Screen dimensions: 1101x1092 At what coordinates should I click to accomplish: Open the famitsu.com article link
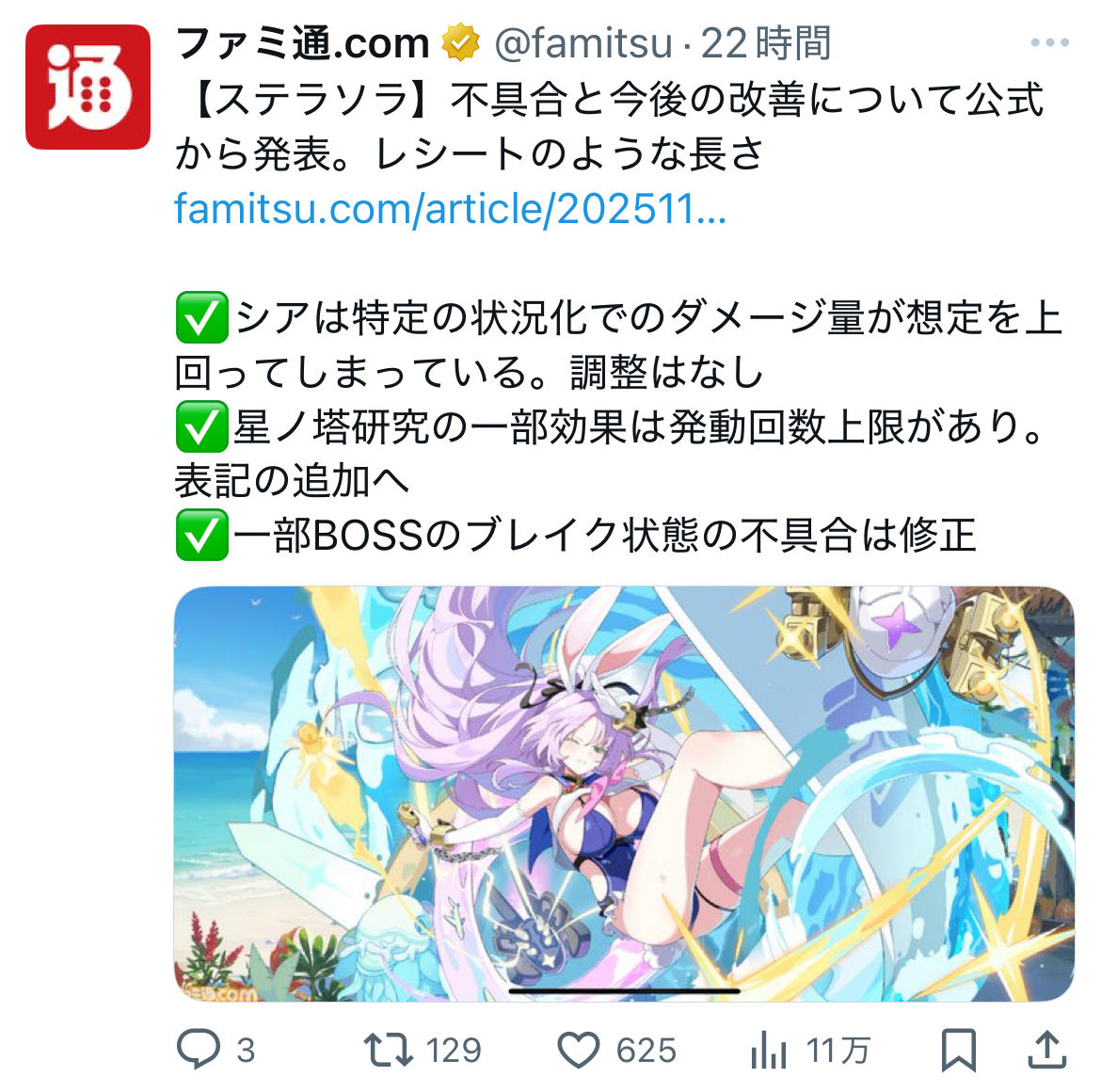point(450,209)
